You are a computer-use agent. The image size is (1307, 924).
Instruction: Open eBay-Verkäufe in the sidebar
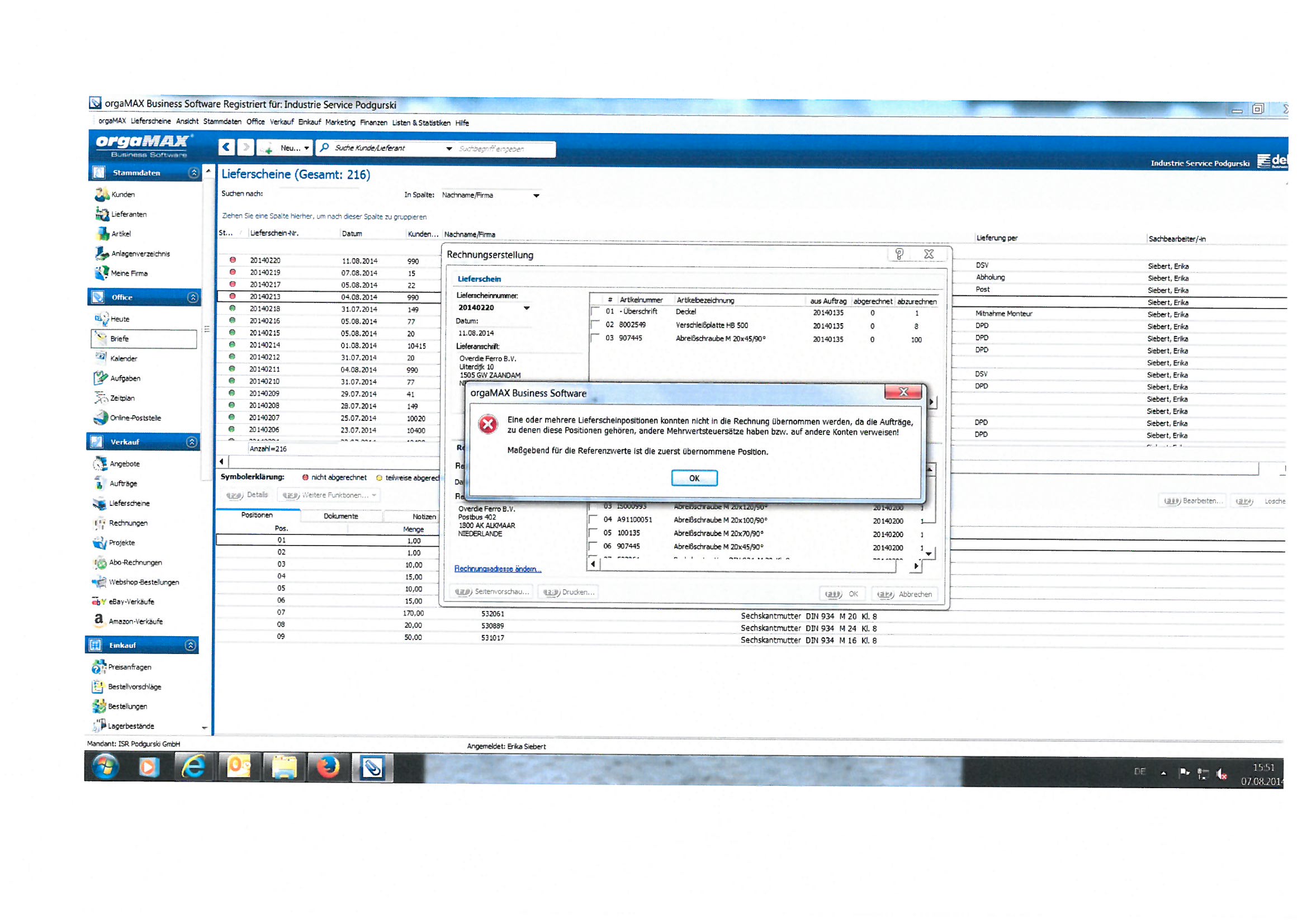(122, 603)
